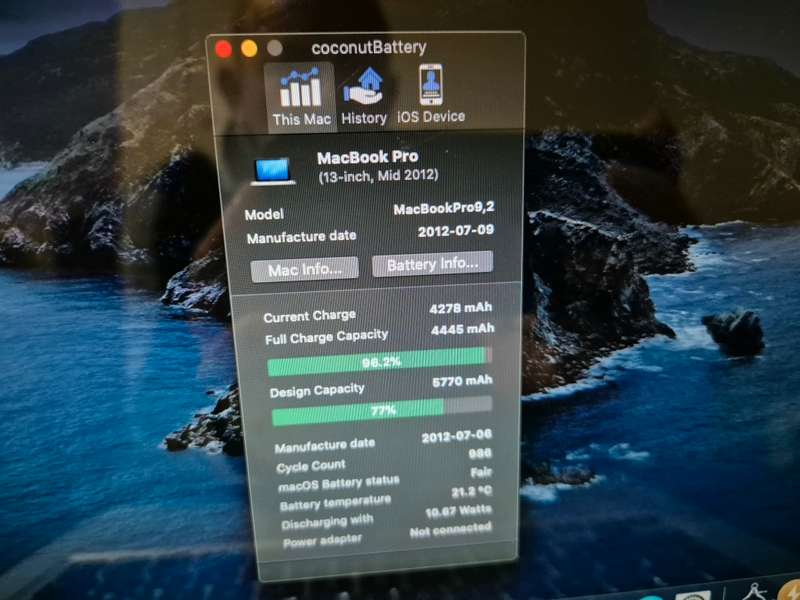Screen dimensions: 800x600
Task: Click the 4445 mAh full charge value
Action: [462, 329]
